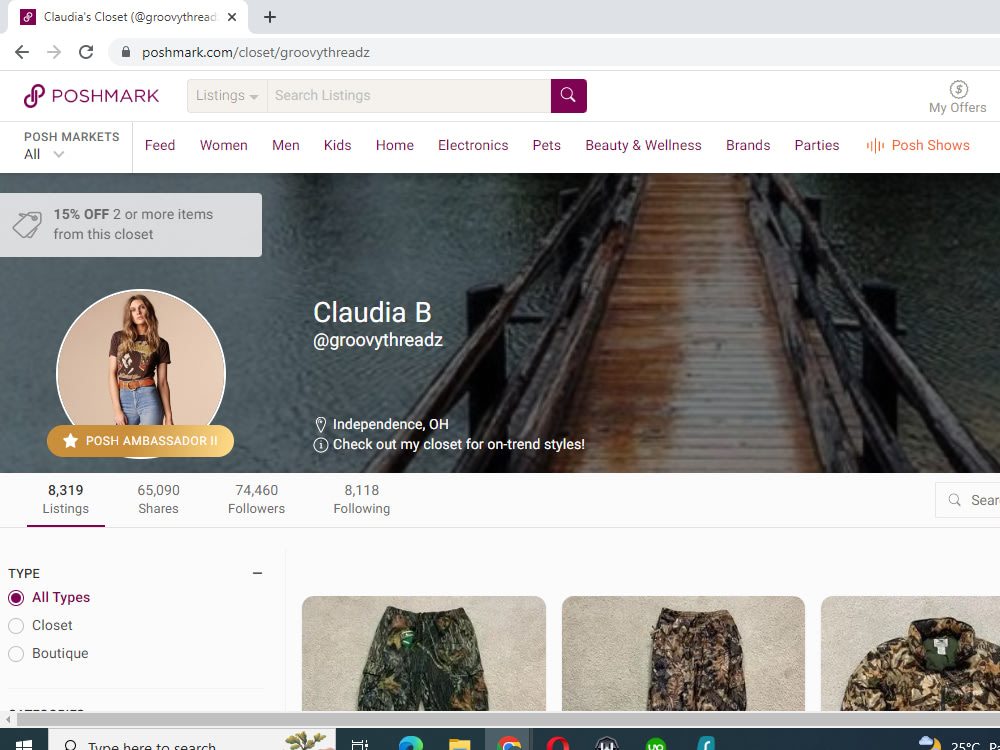This screenshot has width=1000, height=750.
Task: Click the Posh Ambassador II star badge
Action: click(140, 441)
